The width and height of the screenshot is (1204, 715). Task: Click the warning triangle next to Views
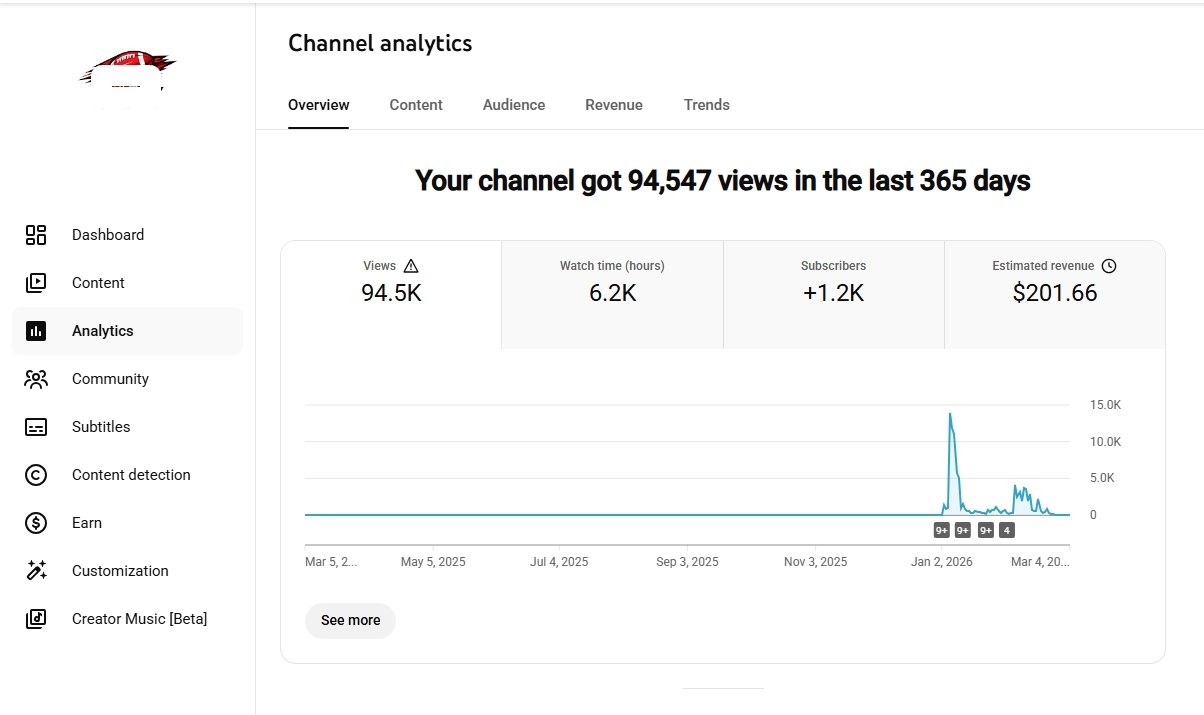[411, 266]
